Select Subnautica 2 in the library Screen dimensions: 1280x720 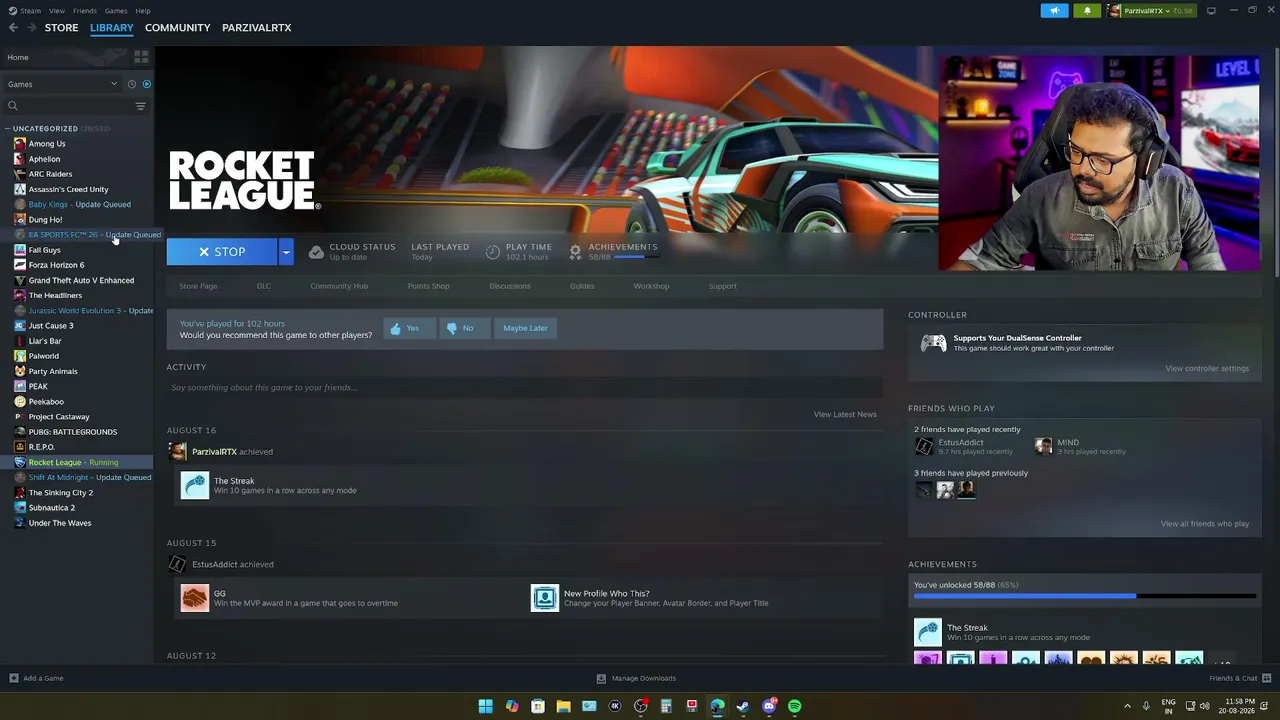tap(52, 508)
